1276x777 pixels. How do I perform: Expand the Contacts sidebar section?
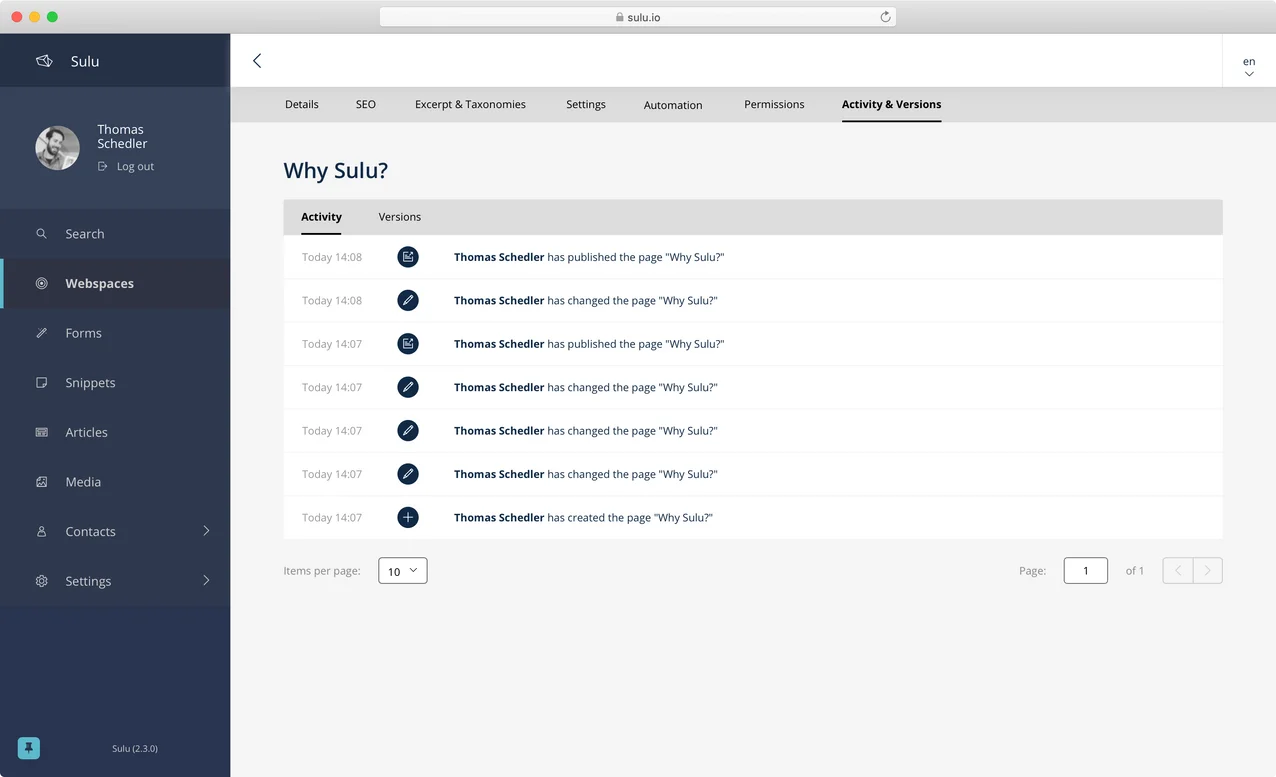206,531
